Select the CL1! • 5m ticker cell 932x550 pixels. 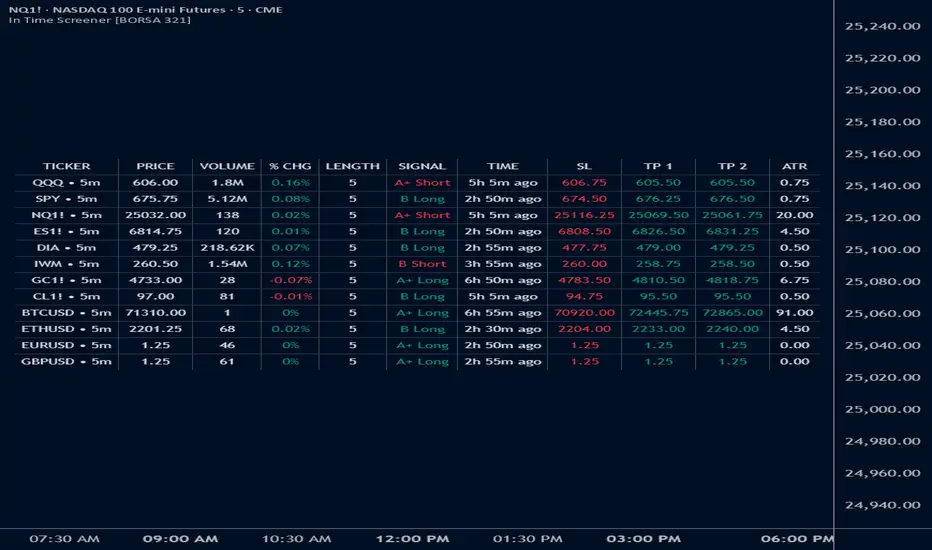pos(67,296)
